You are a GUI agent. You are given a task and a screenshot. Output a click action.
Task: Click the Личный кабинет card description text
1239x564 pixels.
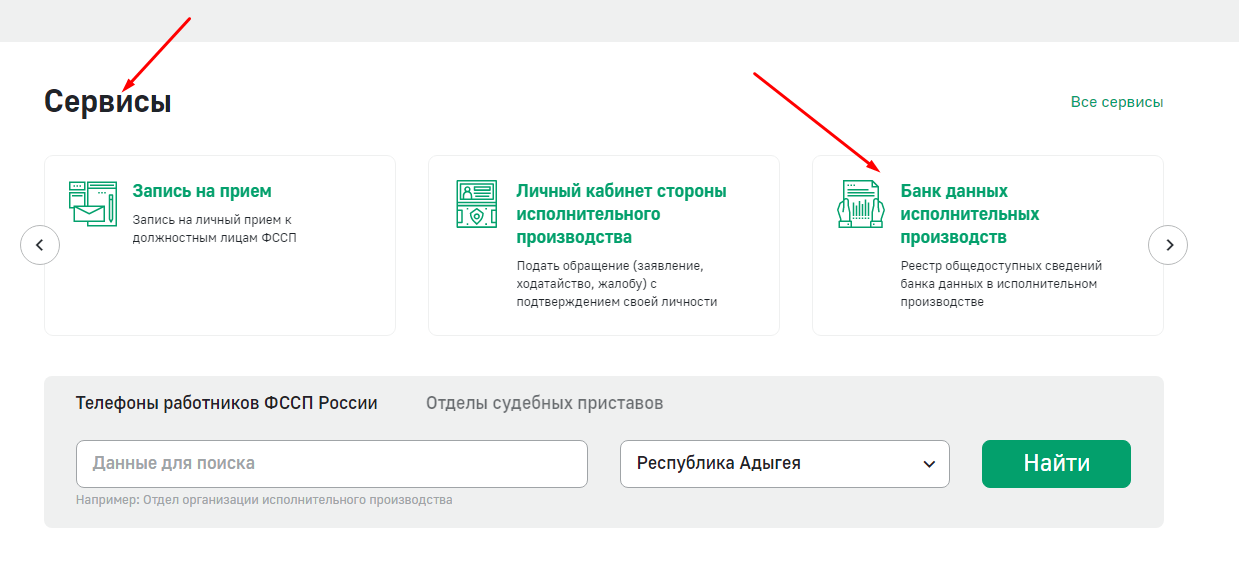617,284
